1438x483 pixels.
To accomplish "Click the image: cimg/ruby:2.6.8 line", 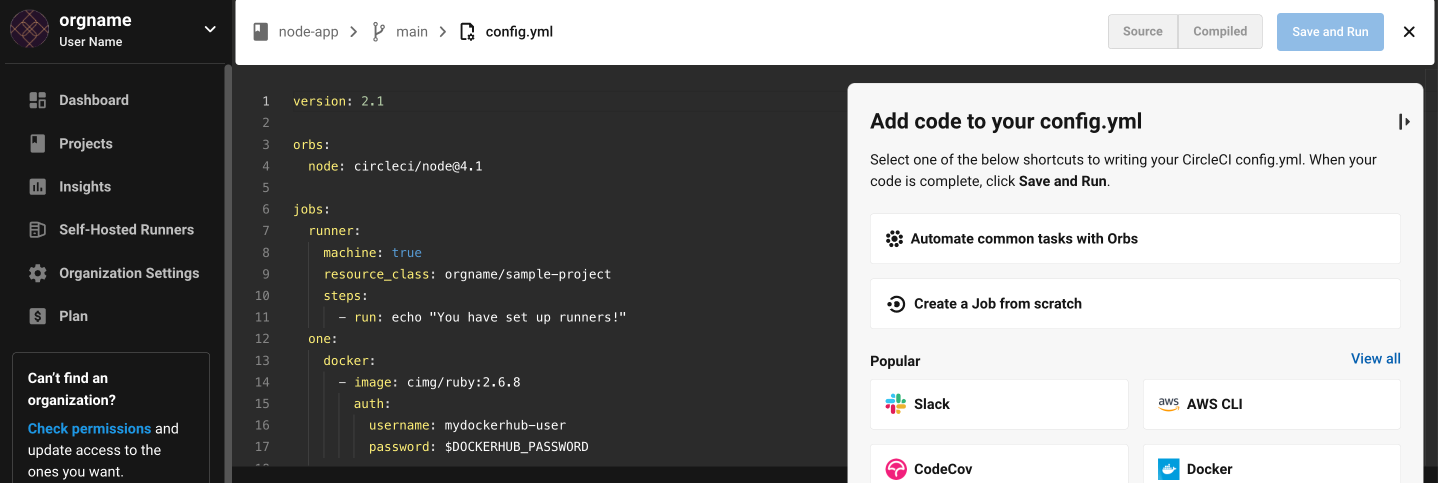I will (437, 382).
